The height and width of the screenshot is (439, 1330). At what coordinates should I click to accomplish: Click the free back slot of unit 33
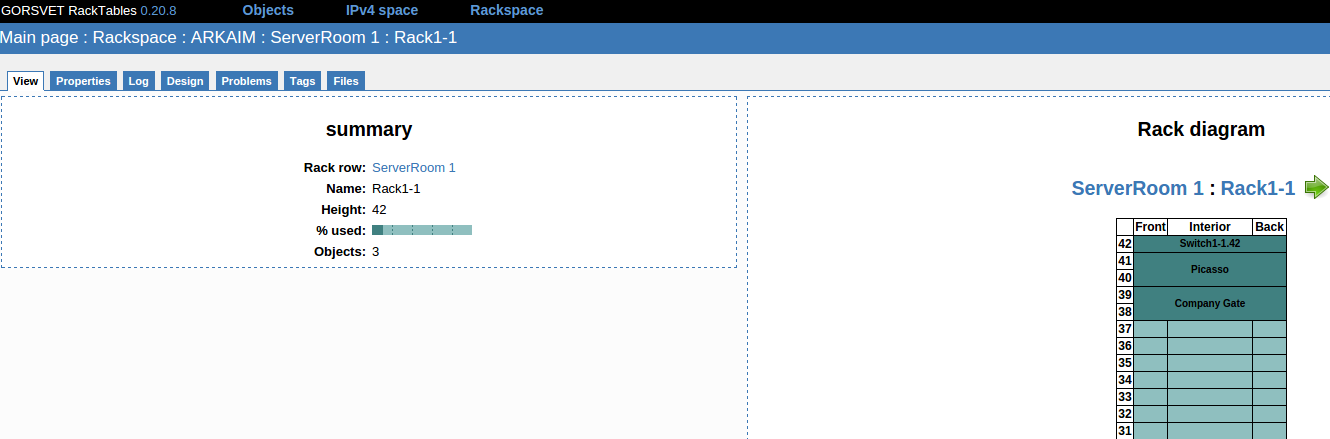(1269, 397)
